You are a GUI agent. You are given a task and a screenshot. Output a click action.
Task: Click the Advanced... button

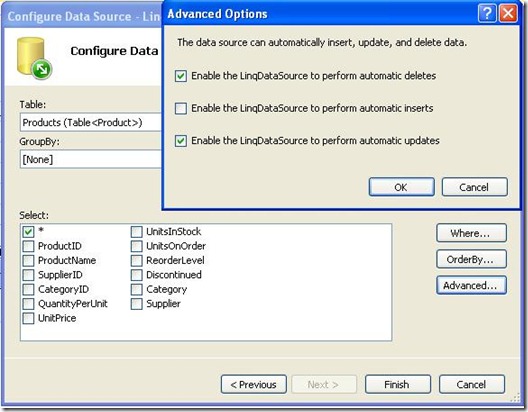click(x=471, y=285)
